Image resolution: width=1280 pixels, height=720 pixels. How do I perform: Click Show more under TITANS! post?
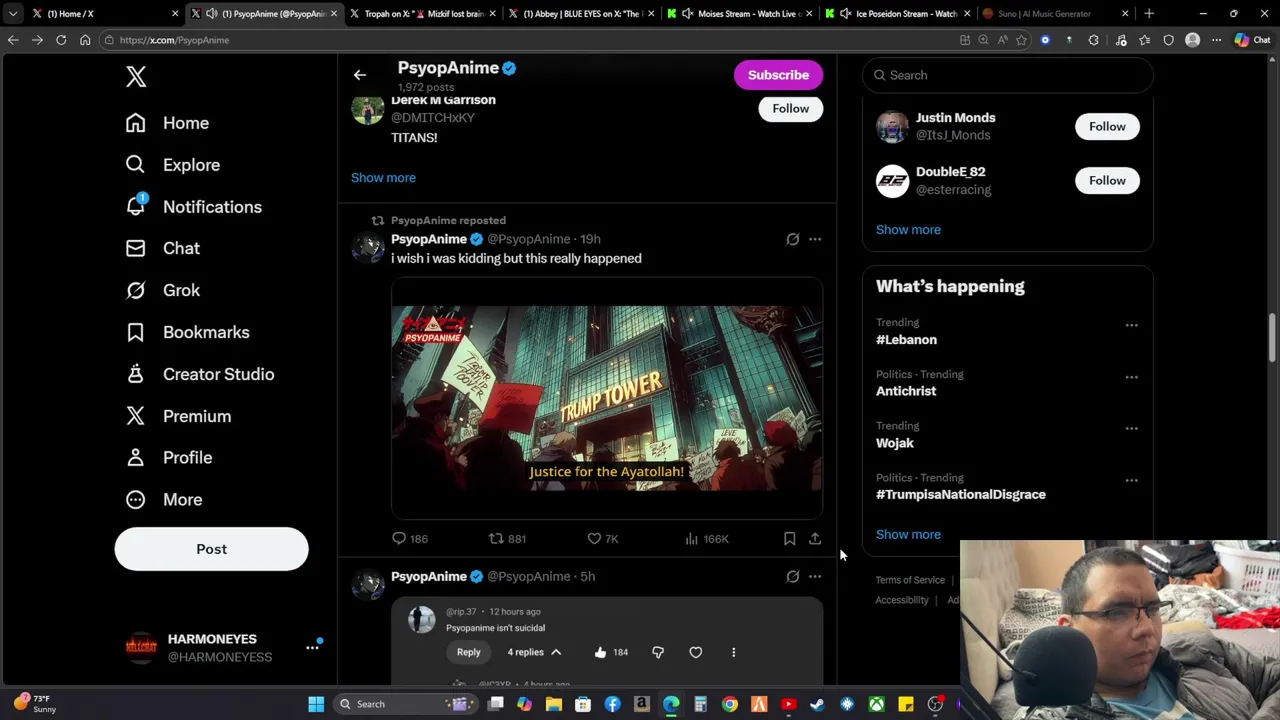coord(383,177)
